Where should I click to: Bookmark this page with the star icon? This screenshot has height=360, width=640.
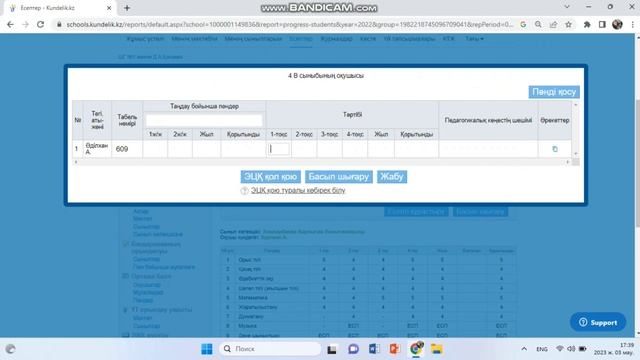pyautogui.click(x=569, y=24)
